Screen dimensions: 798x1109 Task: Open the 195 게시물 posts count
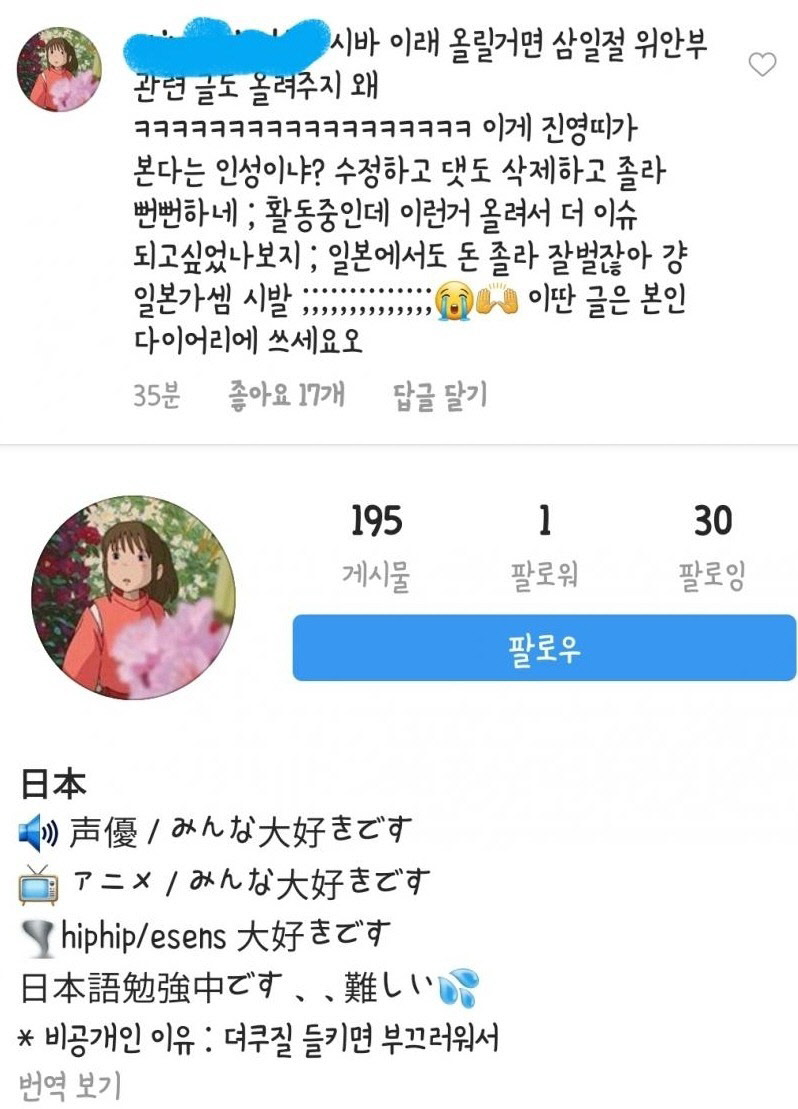(x=376, y=546)
